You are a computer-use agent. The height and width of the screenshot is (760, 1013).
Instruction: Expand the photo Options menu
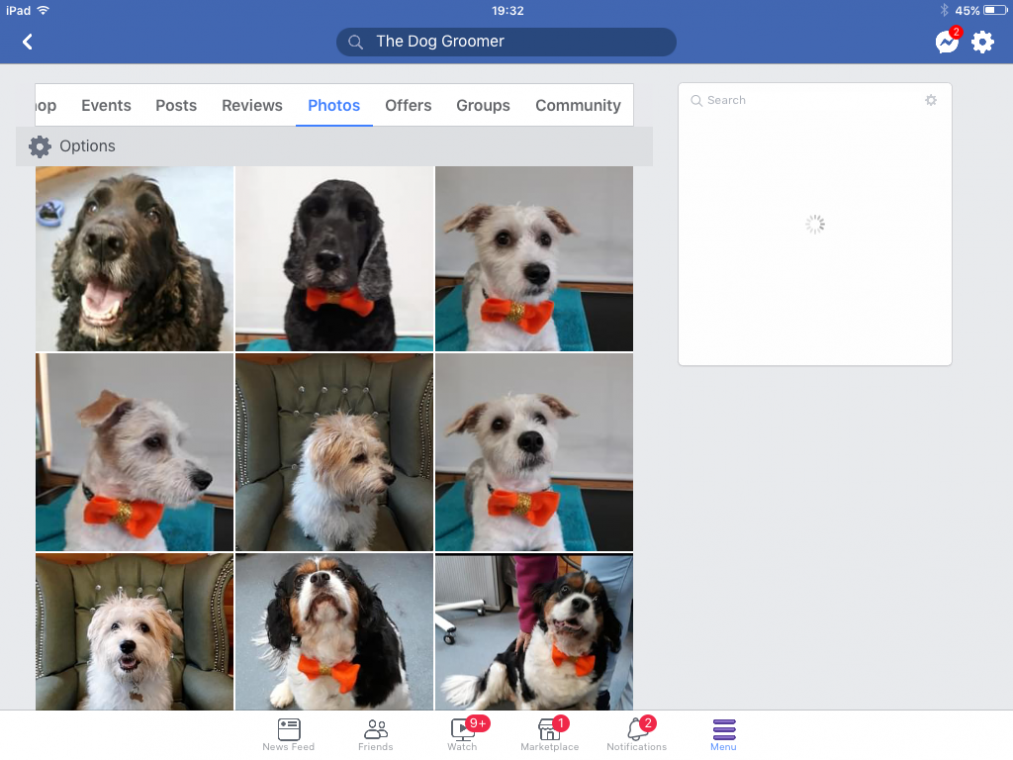click(72, 146)
